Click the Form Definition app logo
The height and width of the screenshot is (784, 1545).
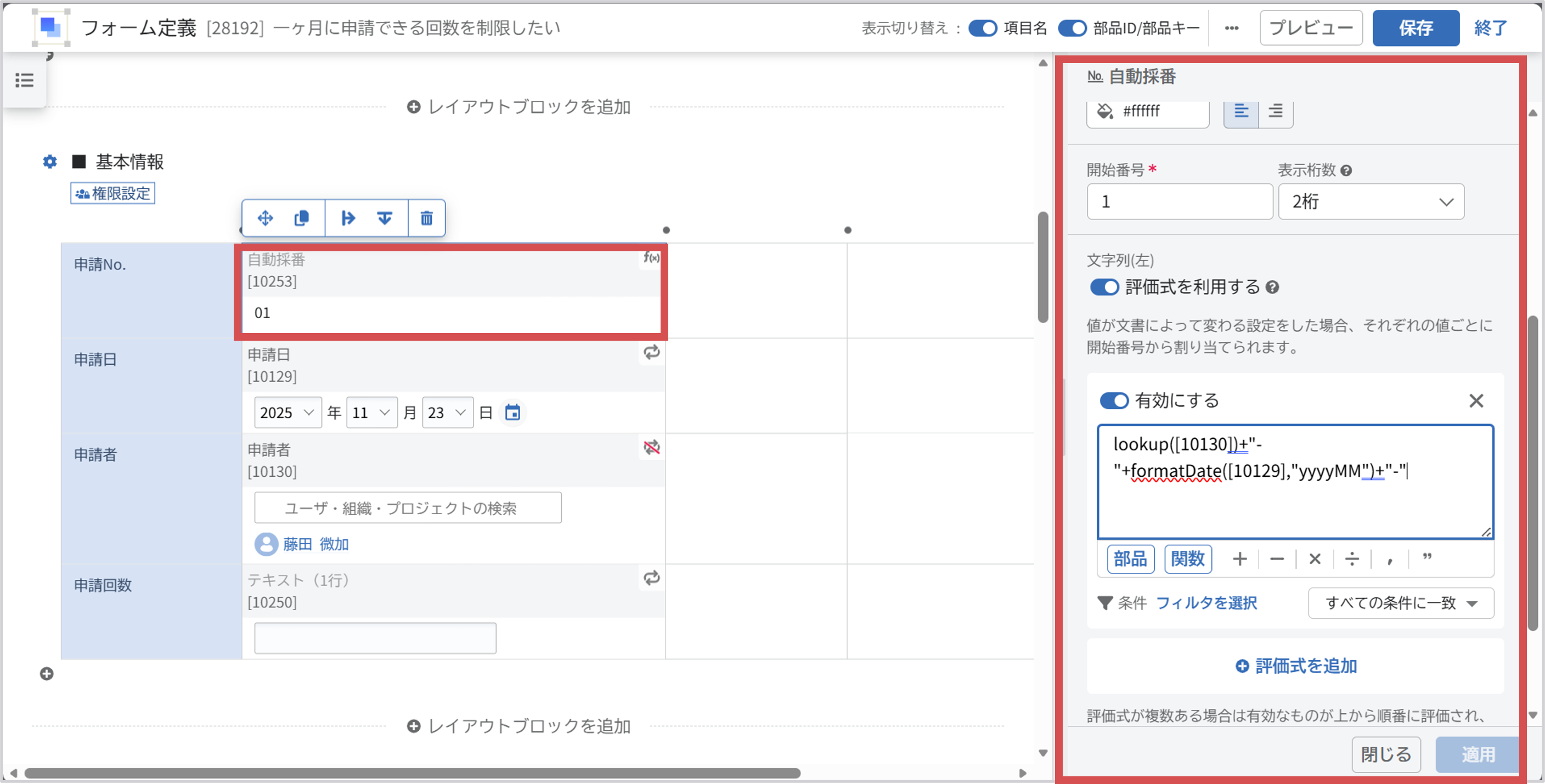(51, 27)
